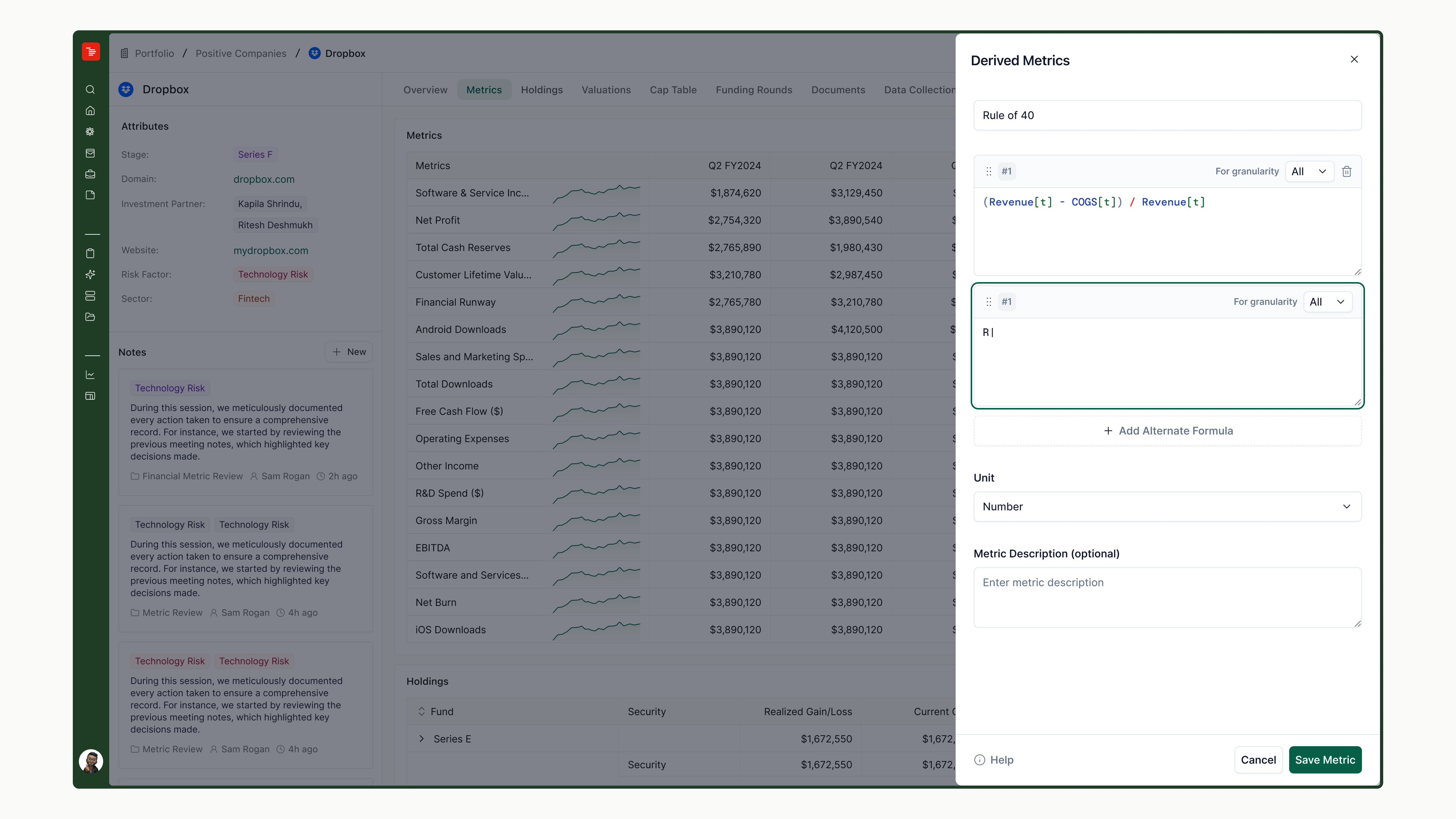Delete the first formula with trash icon
Viewport: 1456px width, 819px height.
(1346, 171)
